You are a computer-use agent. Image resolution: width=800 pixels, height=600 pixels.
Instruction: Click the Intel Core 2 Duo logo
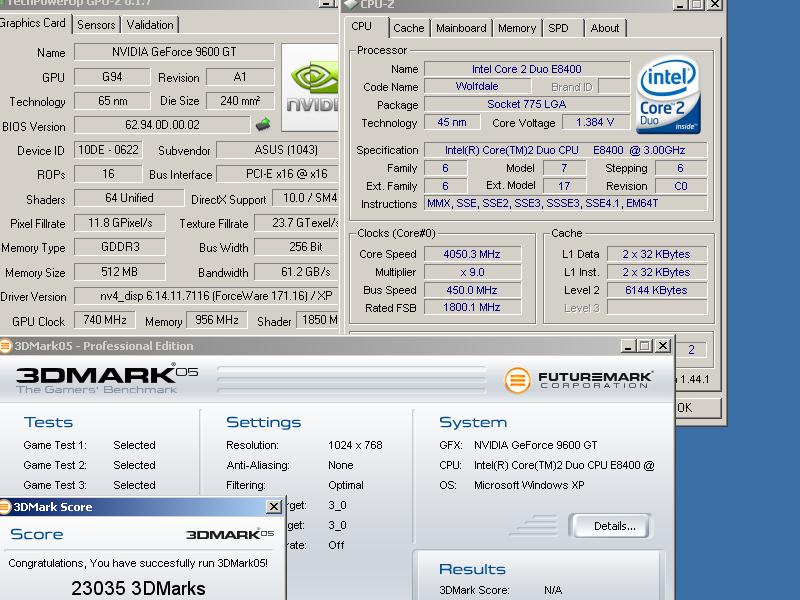668,95
